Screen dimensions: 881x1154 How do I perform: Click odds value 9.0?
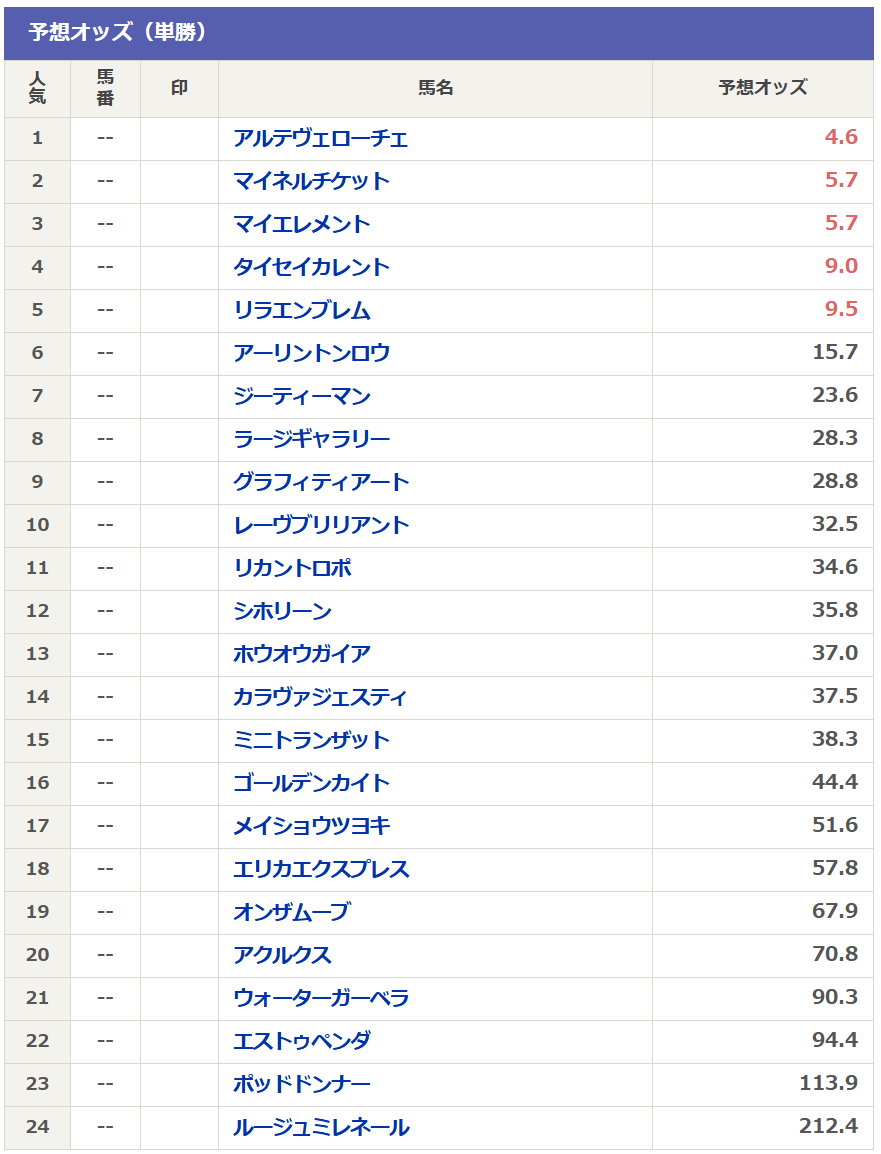841,266
